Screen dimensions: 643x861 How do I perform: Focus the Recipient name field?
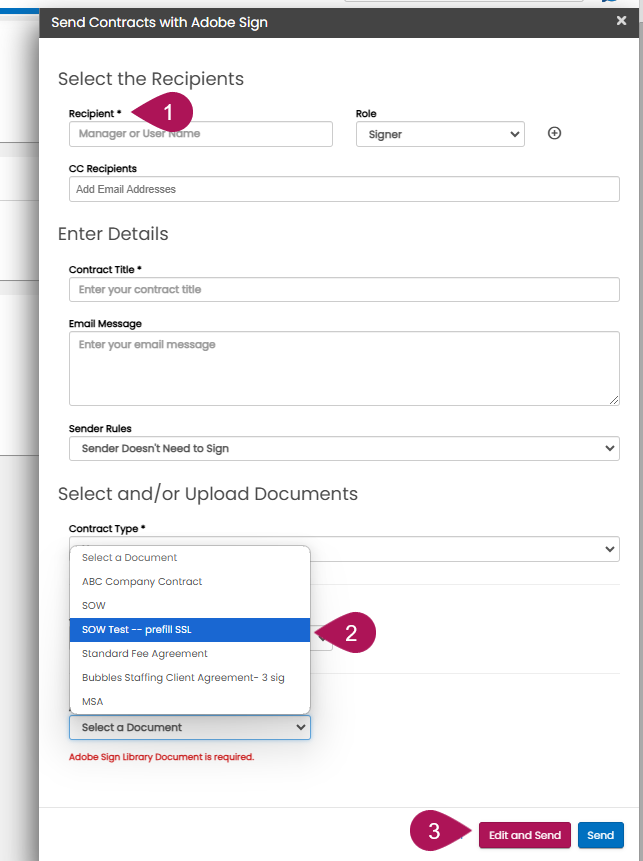click(200, 134)
